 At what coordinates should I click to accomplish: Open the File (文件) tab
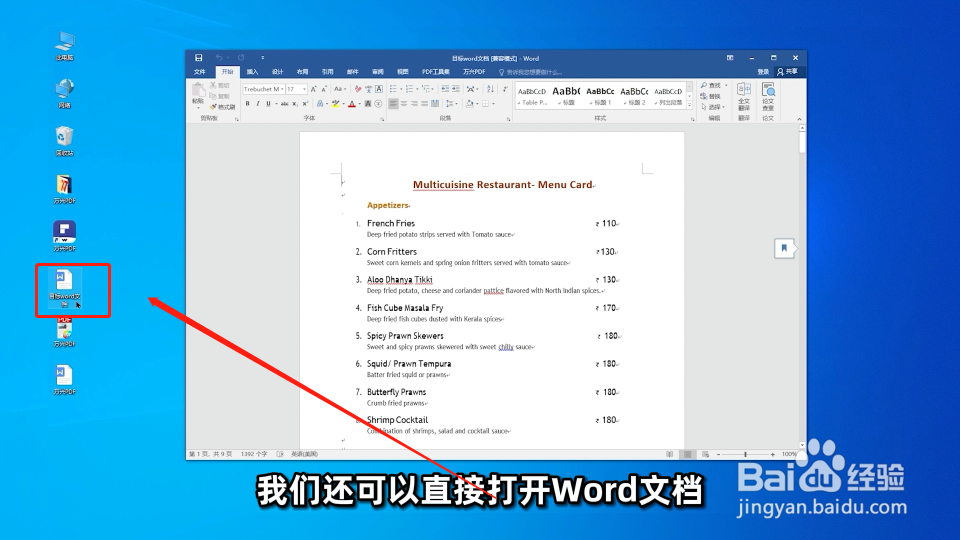tap(200, 72)
